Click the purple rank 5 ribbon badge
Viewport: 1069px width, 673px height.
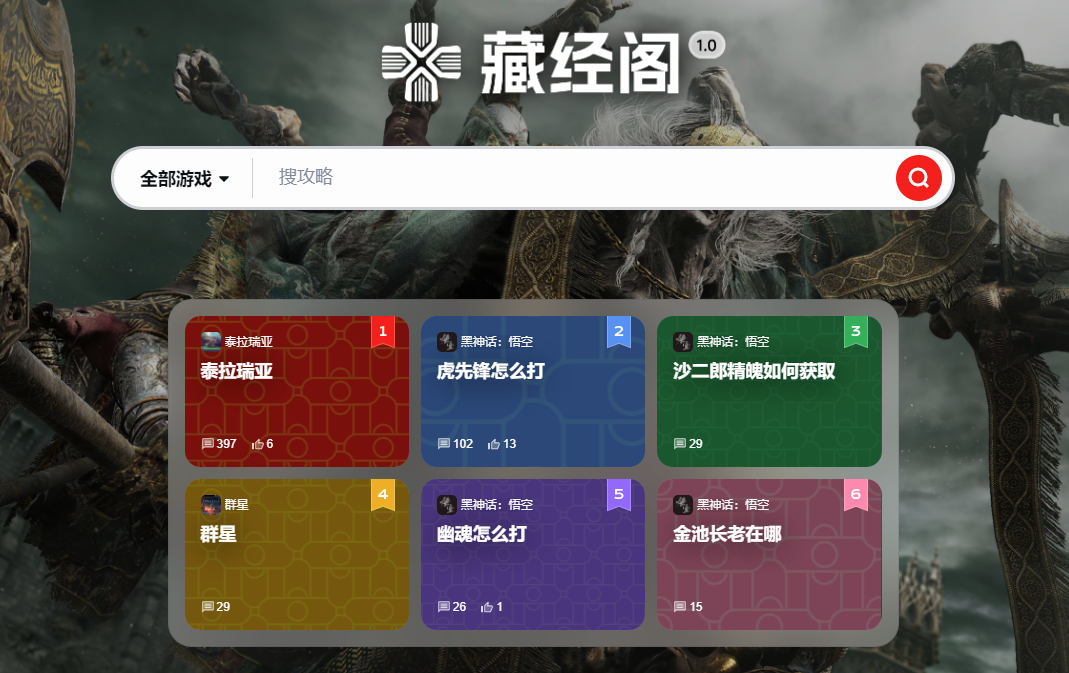point(619,495)
